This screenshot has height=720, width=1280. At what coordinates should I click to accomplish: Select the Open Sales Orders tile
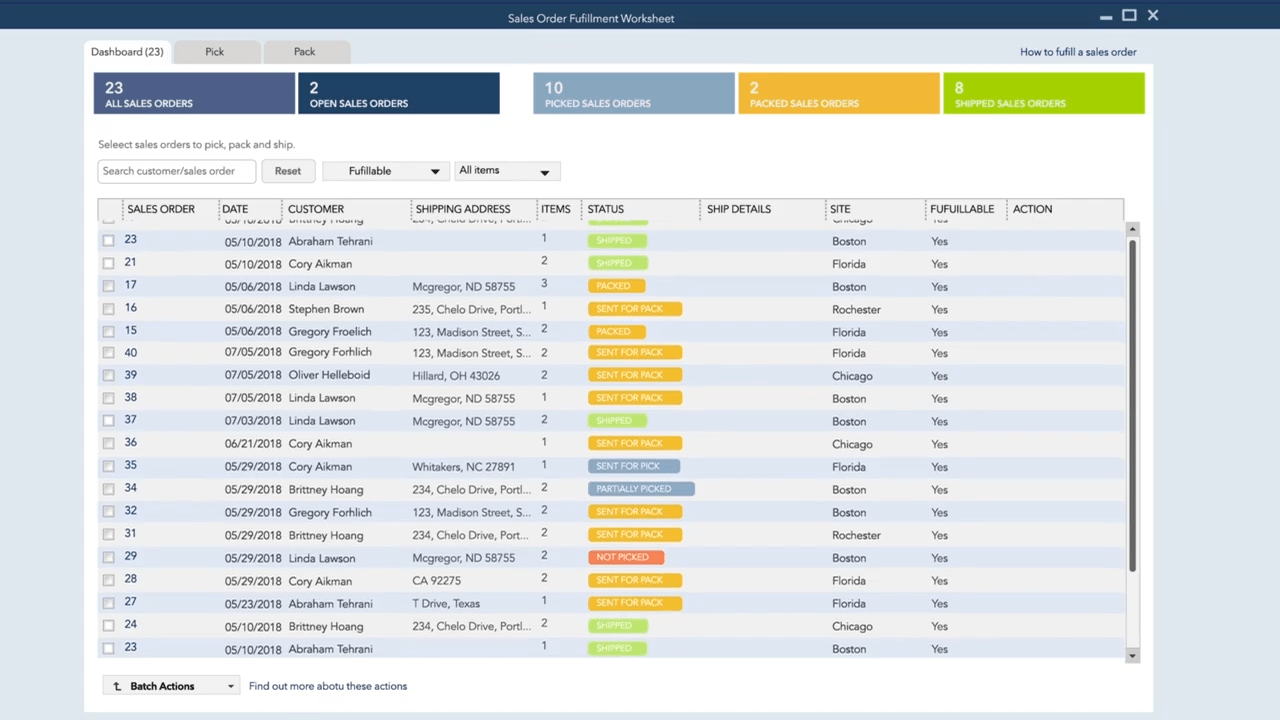tap(398, 93)
